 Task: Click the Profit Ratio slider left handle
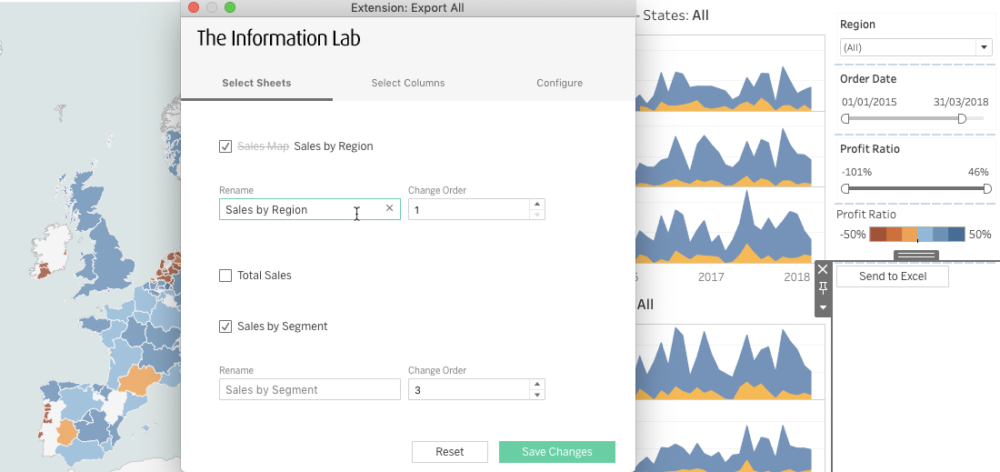(x=846, y=189)
